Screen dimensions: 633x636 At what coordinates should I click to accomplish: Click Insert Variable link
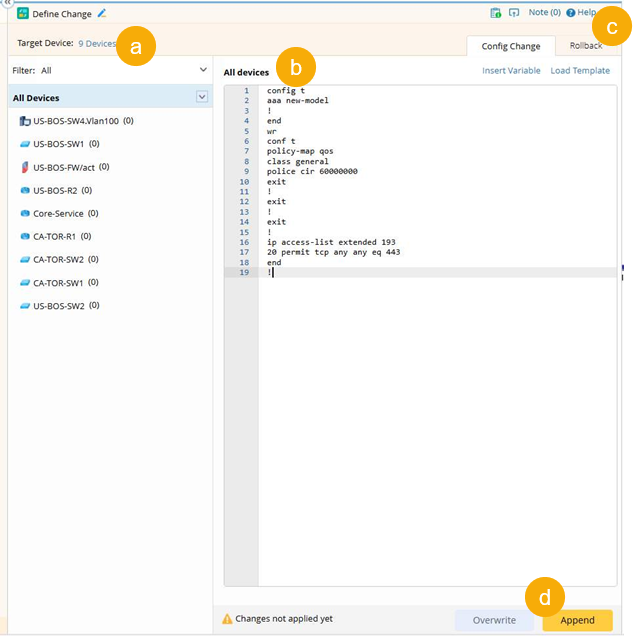[511, 71]
